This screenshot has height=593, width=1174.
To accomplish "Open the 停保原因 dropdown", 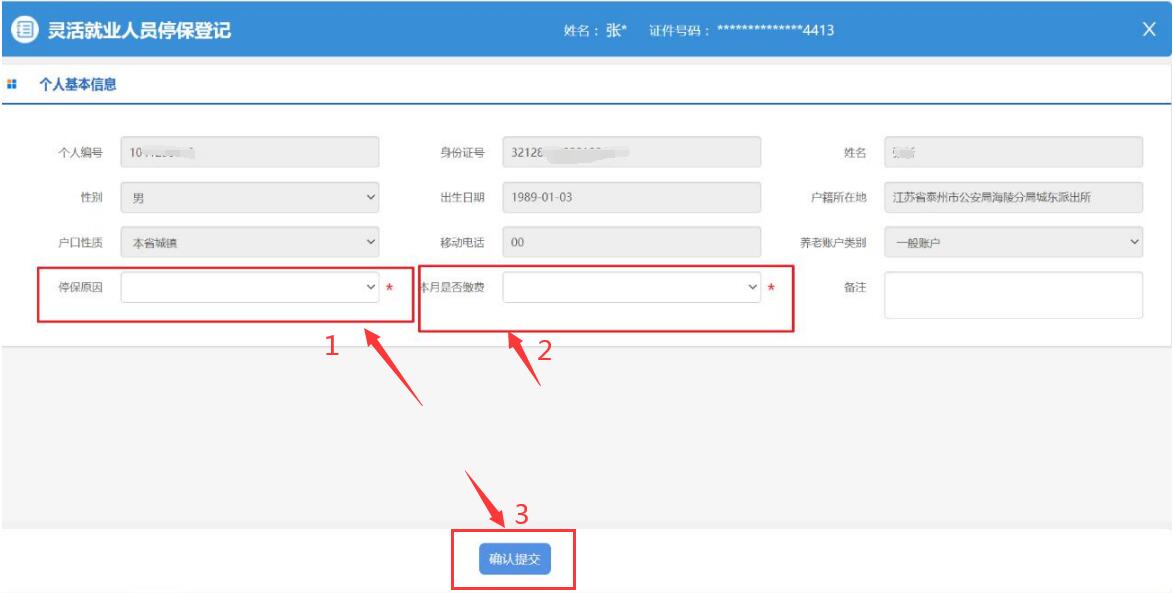I will 249,288.
